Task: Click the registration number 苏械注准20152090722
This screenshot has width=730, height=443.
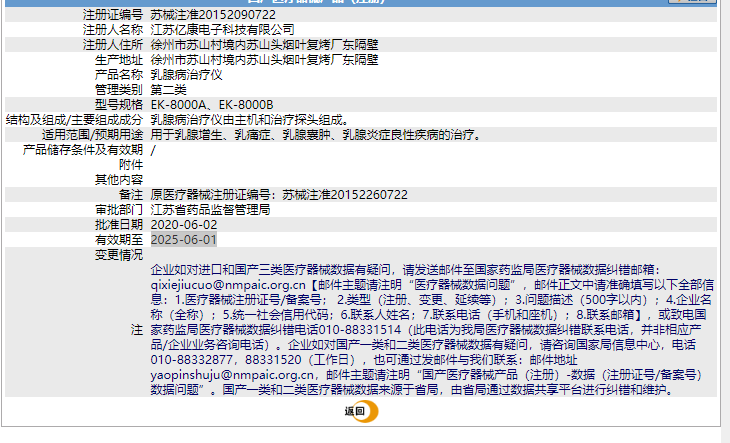Action: point(213,16)
